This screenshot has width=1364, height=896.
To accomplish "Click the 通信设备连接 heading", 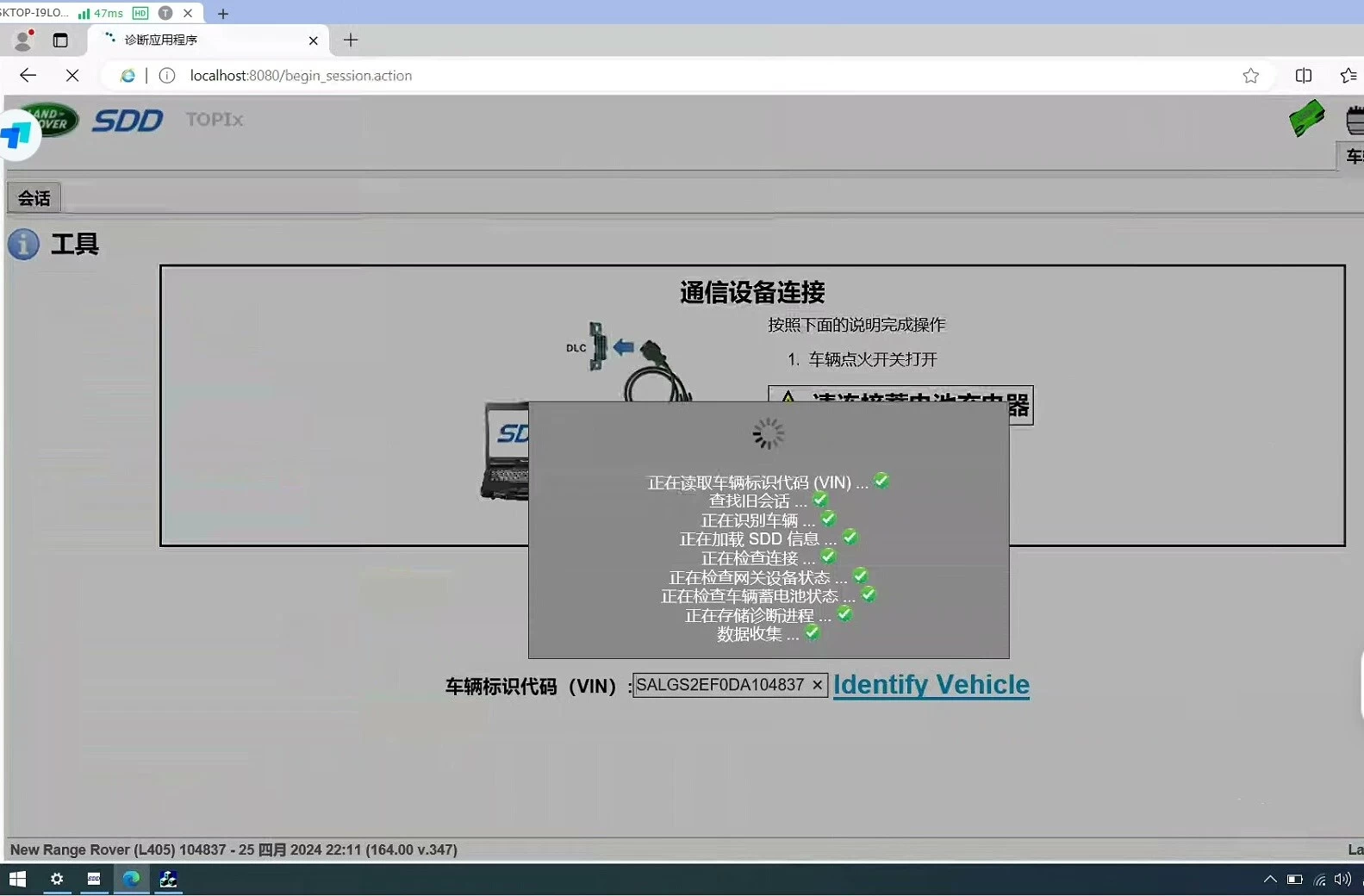I will click(752, 293).
